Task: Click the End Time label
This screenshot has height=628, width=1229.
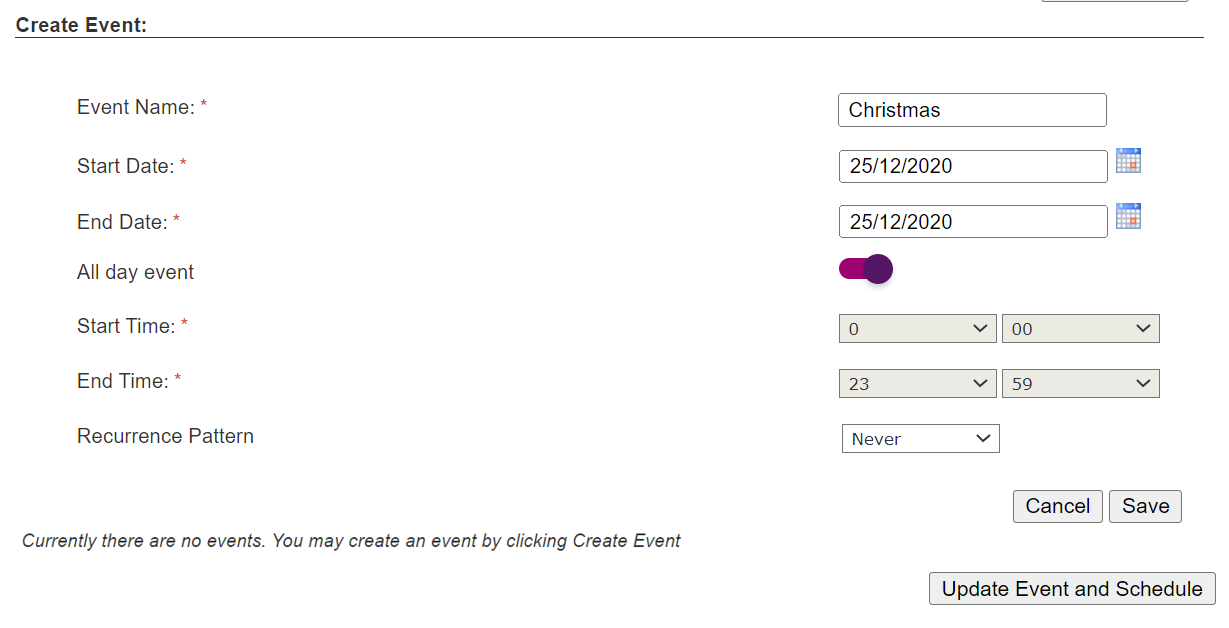Action: pyautogui.click(x=123, y=381)
